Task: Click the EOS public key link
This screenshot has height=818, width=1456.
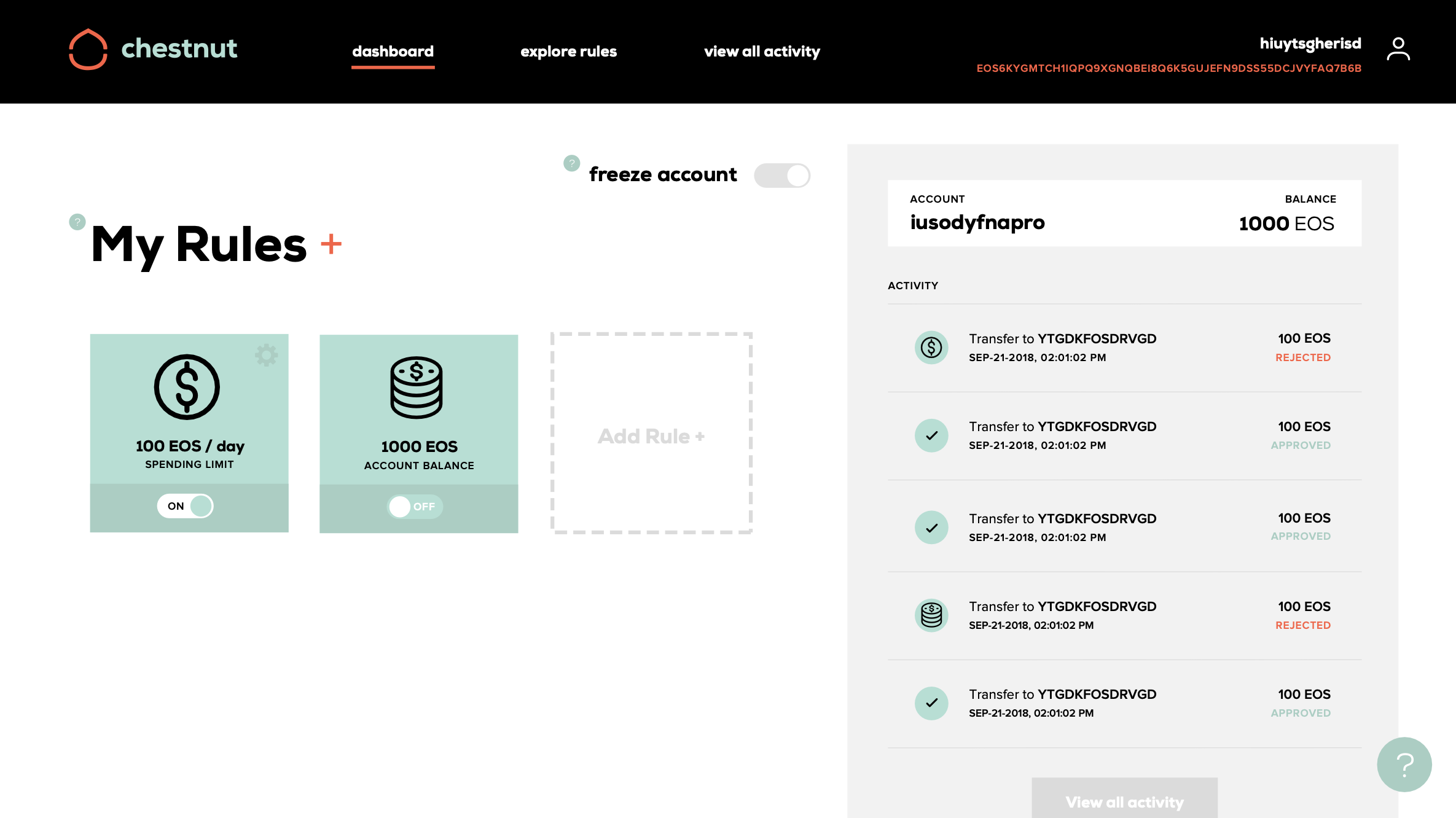Action: (x=1168, y=68)
